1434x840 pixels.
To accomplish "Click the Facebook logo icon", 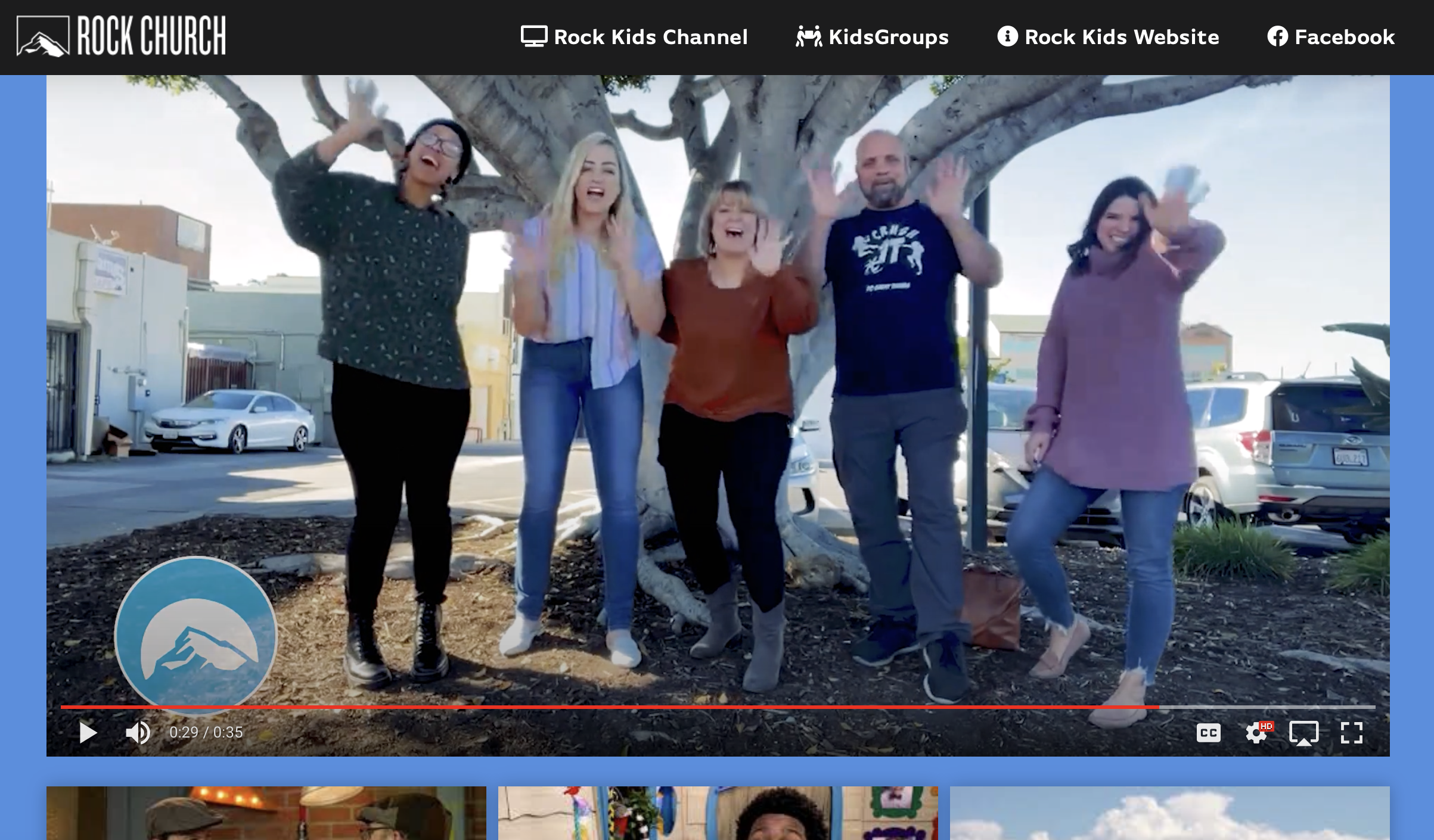I will pyautogui.click(x=1277, y=36).
